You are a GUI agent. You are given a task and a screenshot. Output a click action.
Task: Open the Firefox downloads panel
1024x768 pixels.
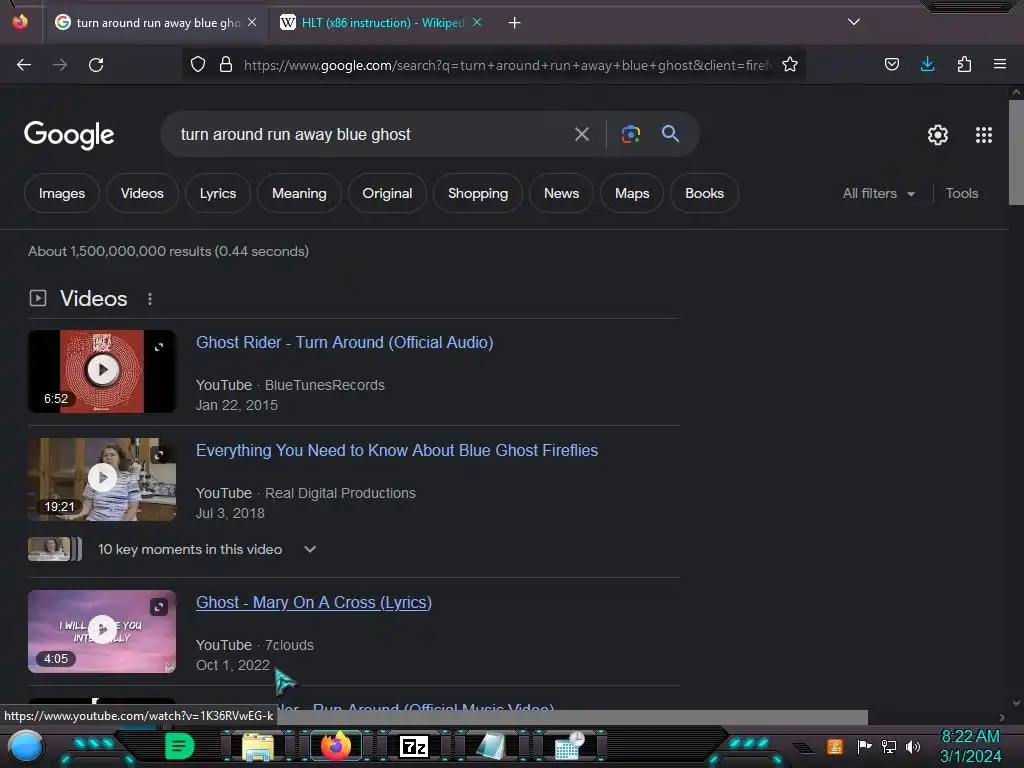tap(927, 64)
